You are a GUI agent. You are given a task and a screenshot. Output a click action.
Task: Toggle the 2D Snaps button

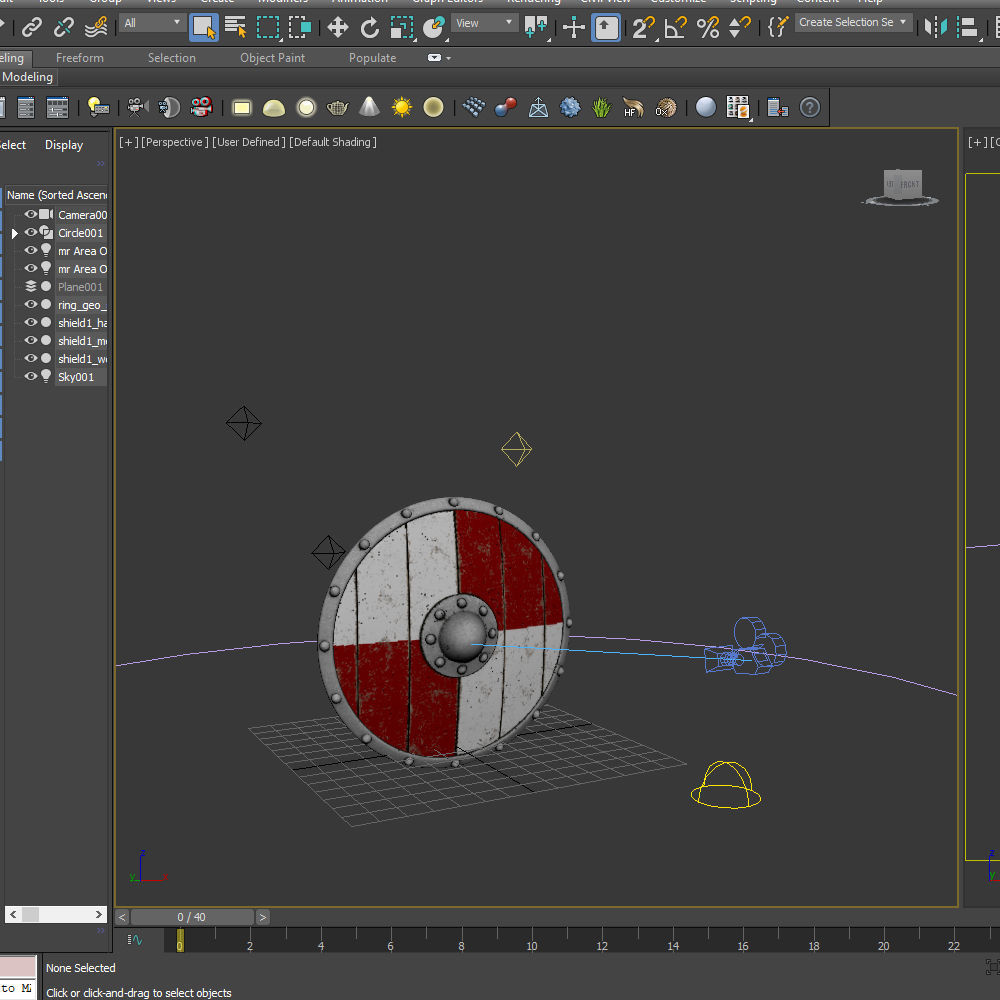[x=644, y=27]
